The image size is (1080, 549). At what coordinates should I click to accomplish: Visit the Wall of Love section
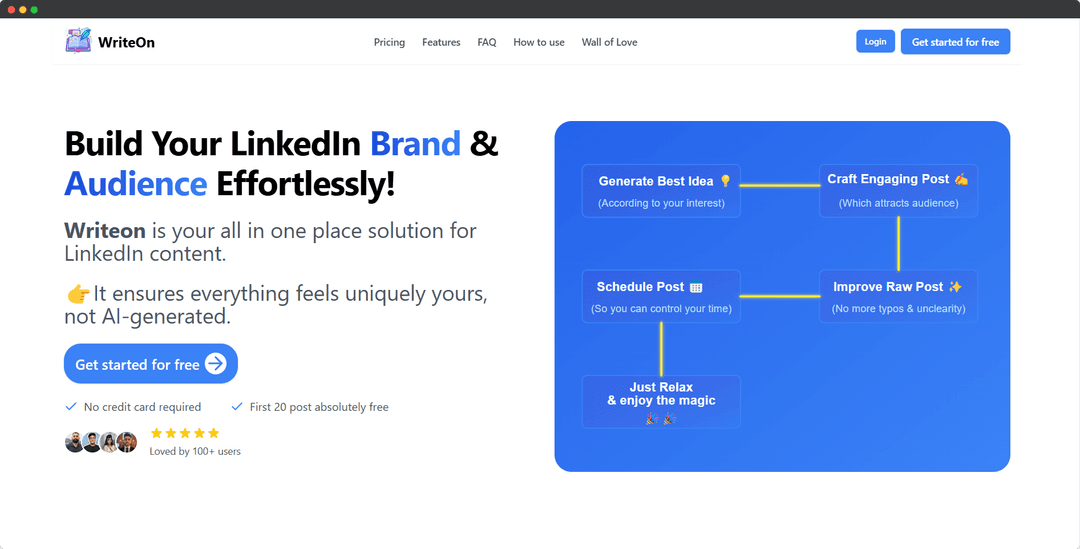point(609,42)
